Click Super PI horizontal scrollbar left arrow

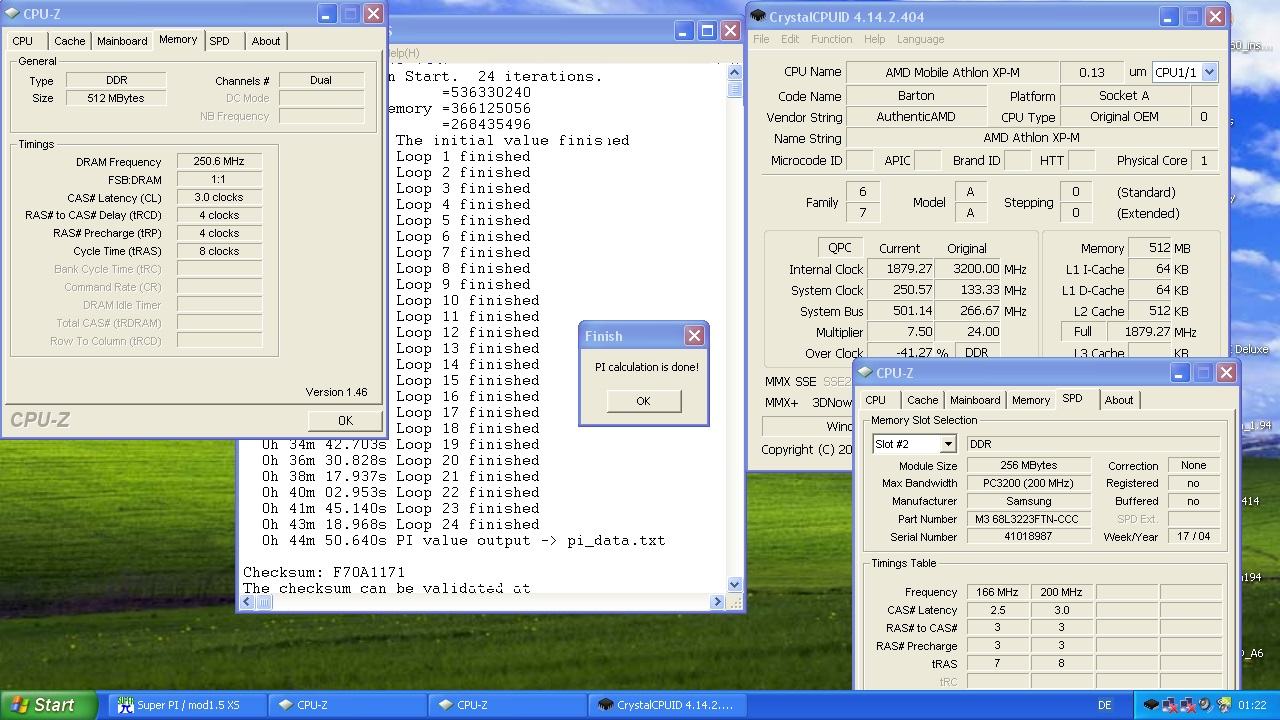tap(249, 601)
